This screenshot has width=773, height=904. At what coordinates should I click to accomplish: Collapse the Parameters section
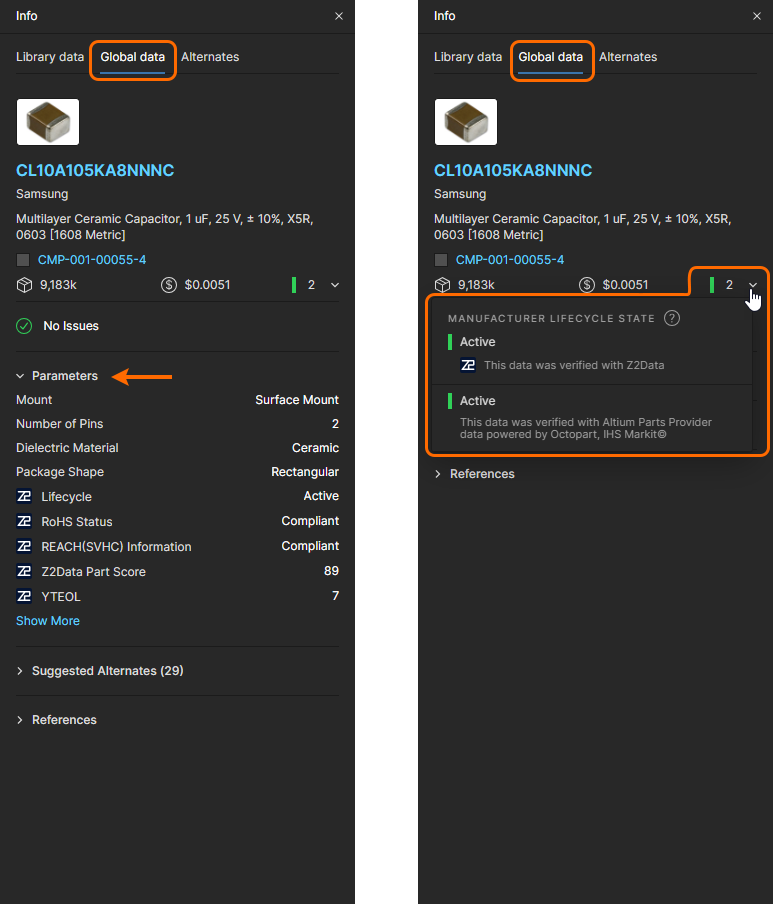click(20, 376)
